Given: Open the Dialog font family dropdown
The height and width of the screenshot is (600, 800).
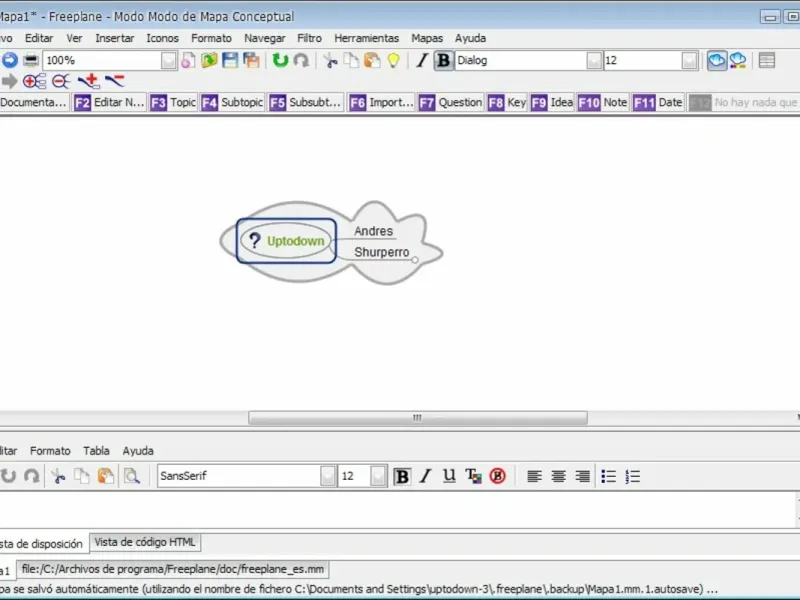Looking at the screenshot, I should tap(594, 61).
